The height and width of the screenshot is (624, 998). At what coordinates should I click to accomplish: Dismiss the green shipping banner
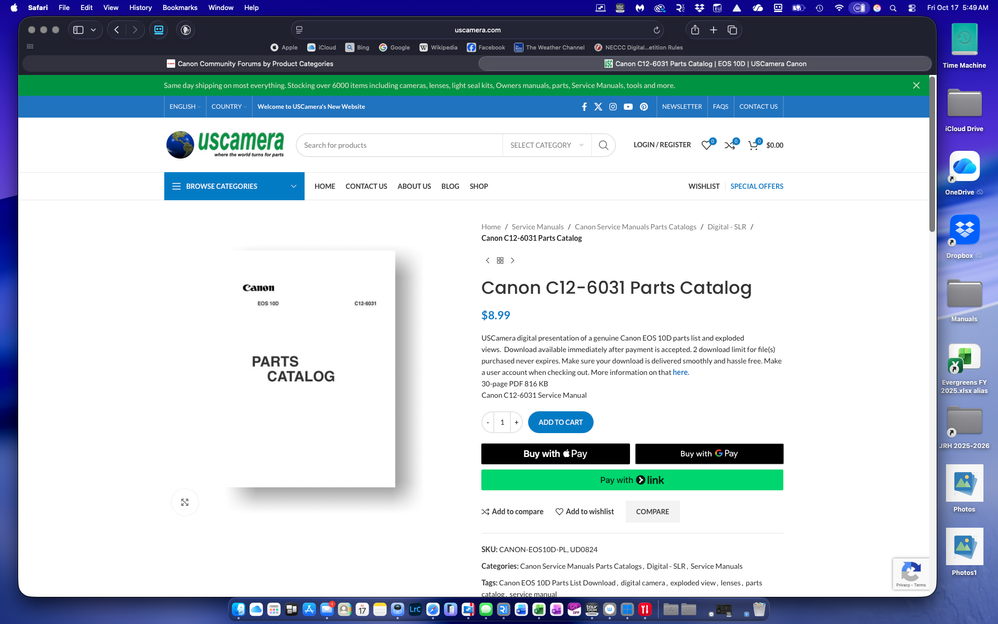coord(916,86)
